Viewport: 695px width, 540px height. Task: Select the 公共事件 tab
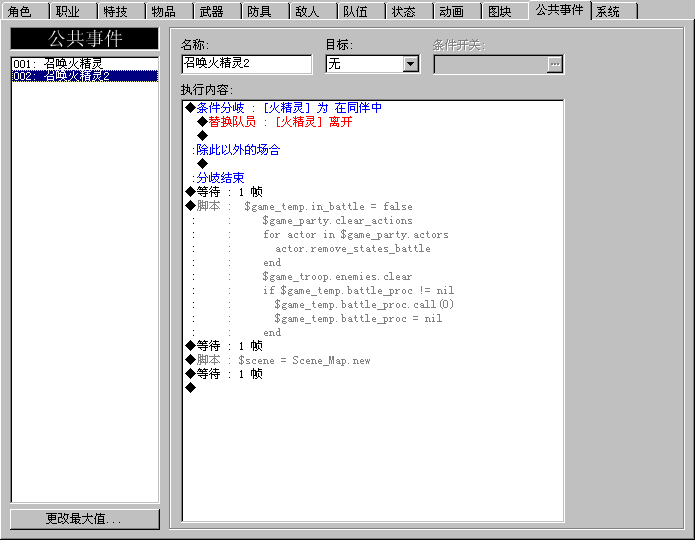(x=559, y=10)
